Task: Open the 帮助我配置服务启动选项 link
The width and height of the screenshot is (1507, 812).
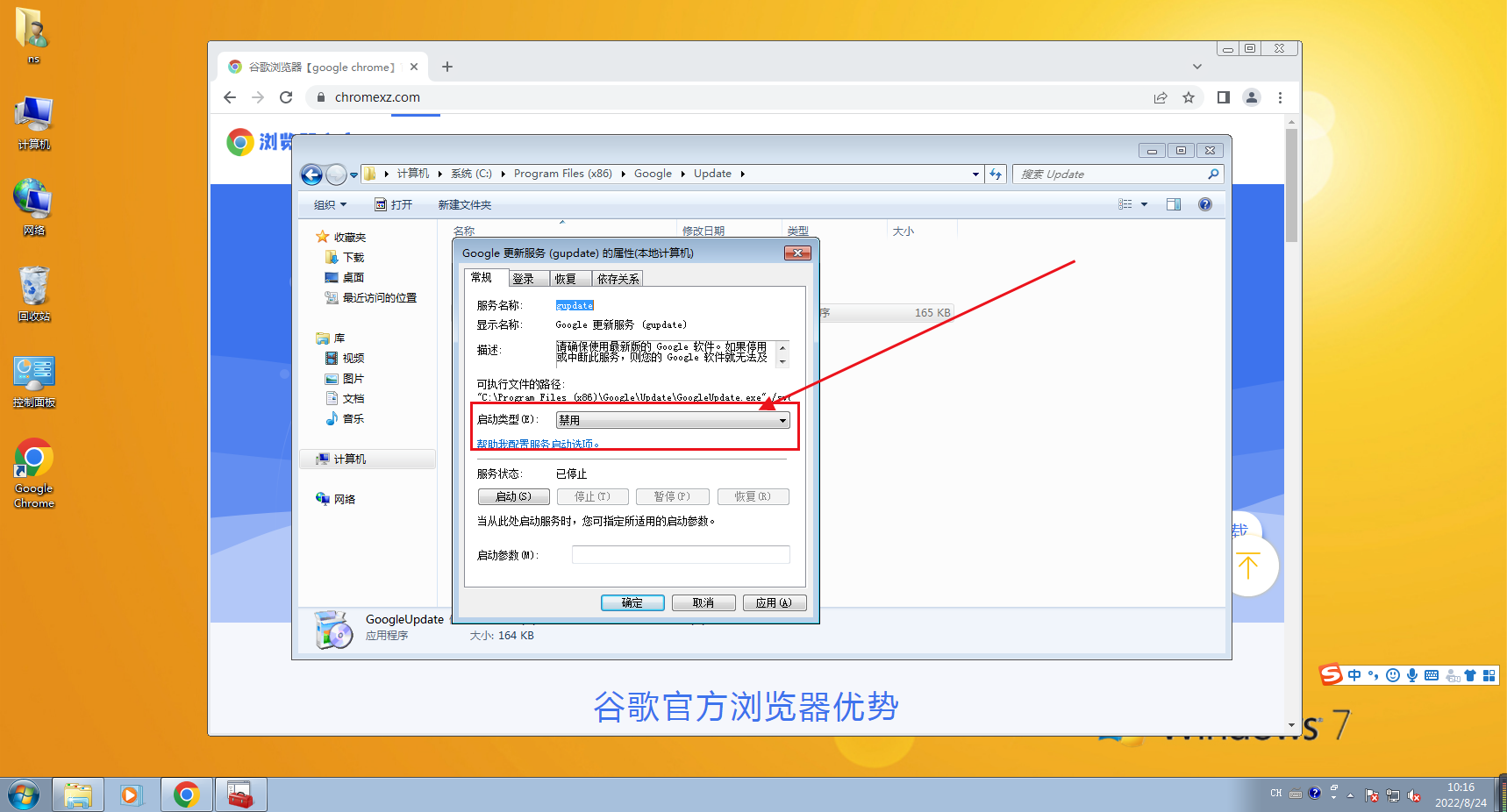Action: (537, 443)
